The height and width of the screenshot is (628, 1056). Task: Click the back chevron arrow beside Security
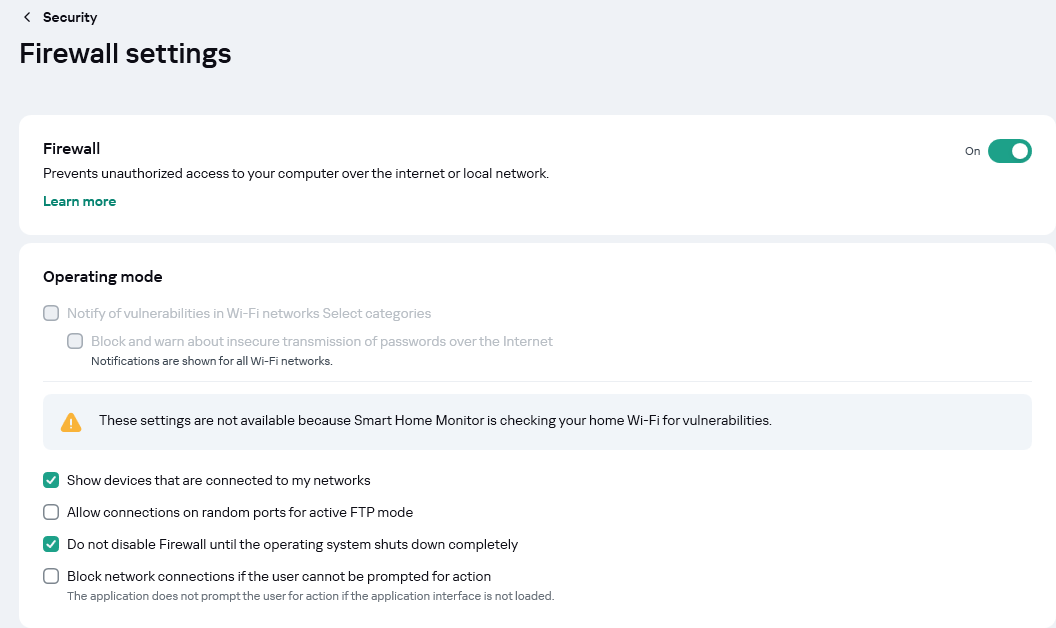pos(27,17)
